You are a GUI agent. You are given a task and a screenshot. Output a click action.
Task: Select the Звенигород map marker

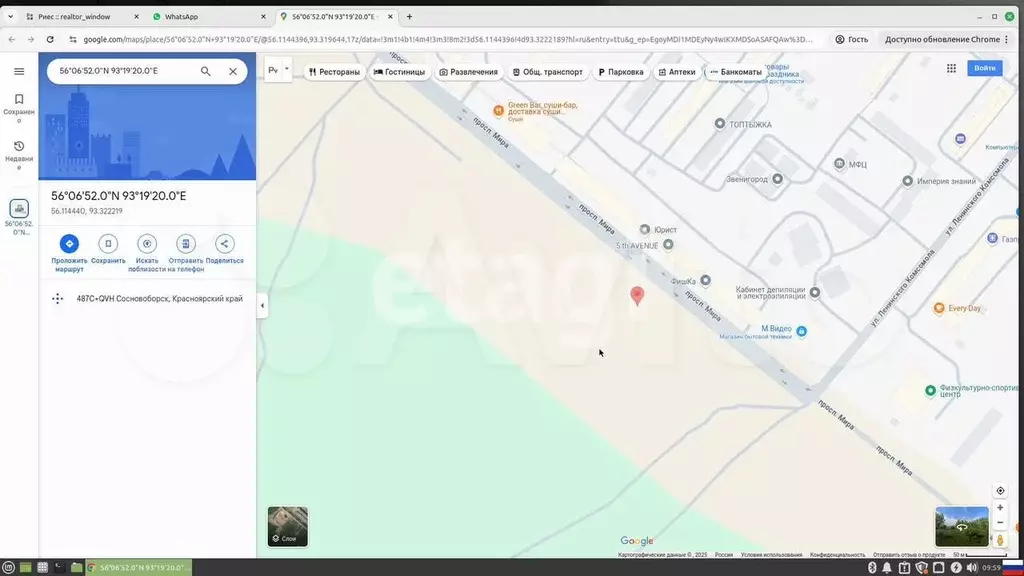coord(777,179)
